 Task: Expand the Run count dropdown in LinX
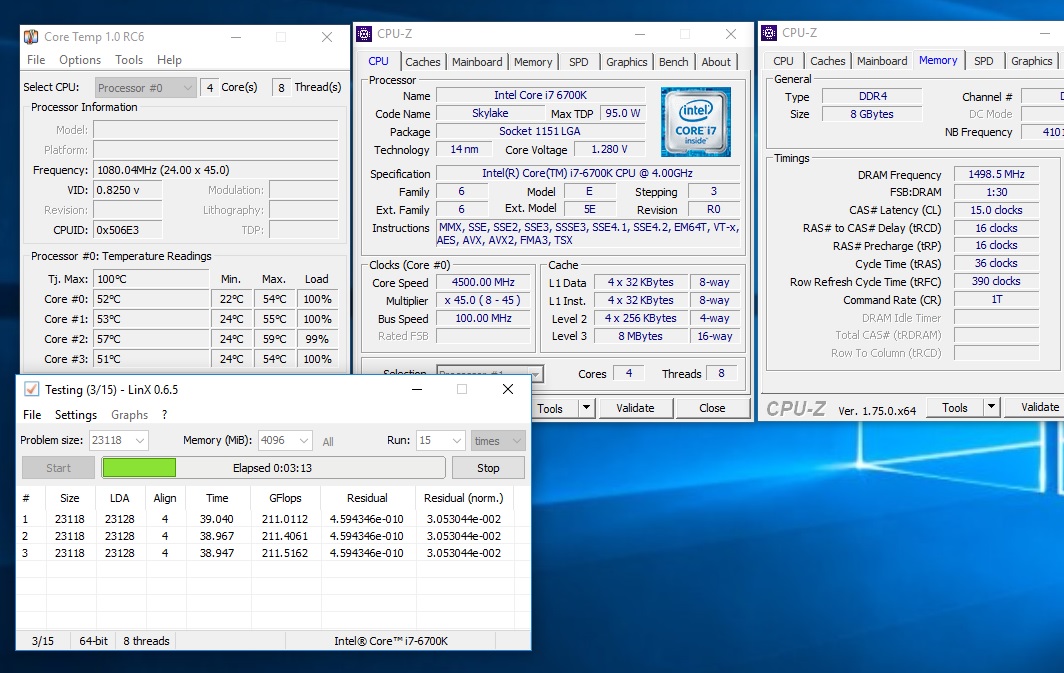[457, 440]
